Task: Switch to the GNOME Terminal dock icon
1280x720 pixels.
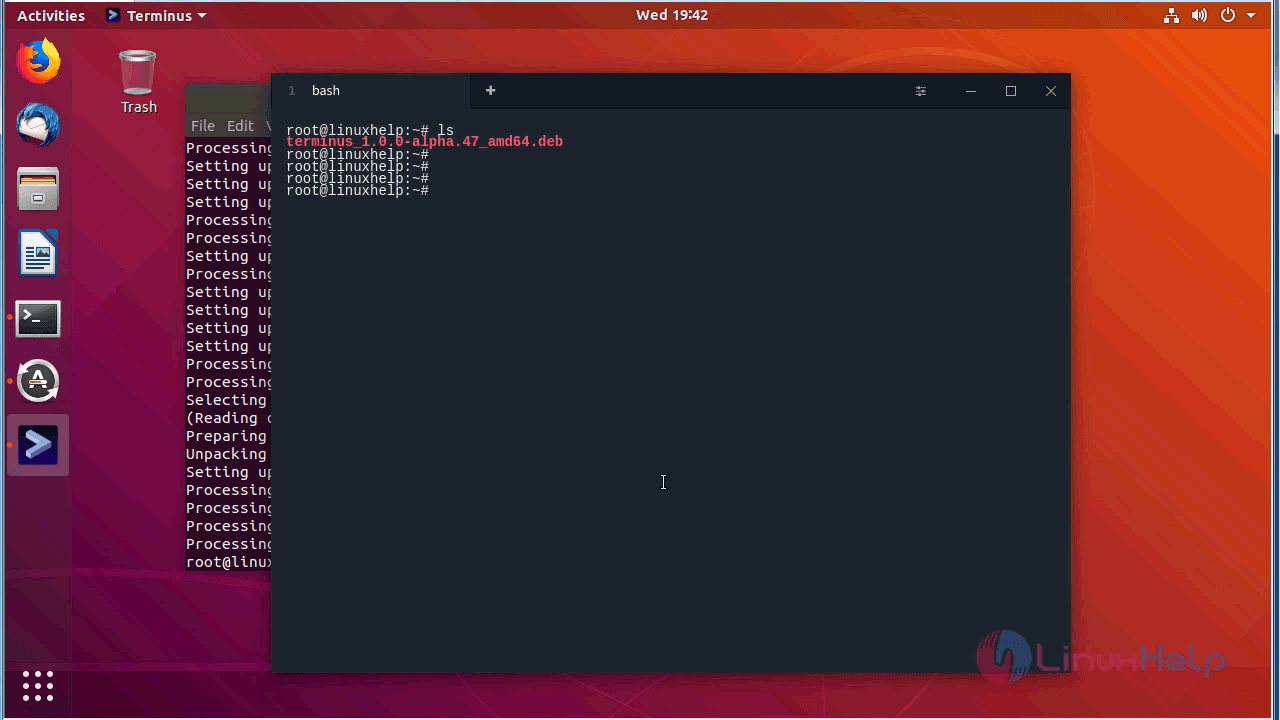Action: pos(38,318)
